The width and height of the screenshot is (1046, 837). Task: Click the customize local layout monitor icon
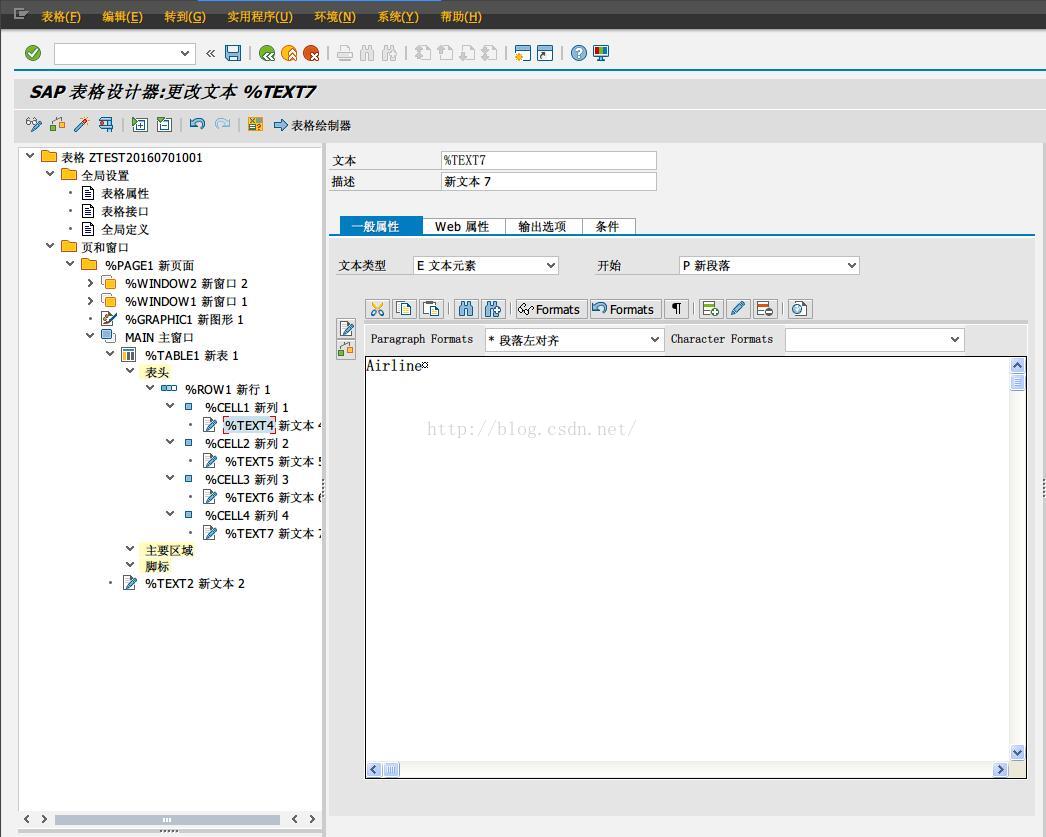coord(601,53)
